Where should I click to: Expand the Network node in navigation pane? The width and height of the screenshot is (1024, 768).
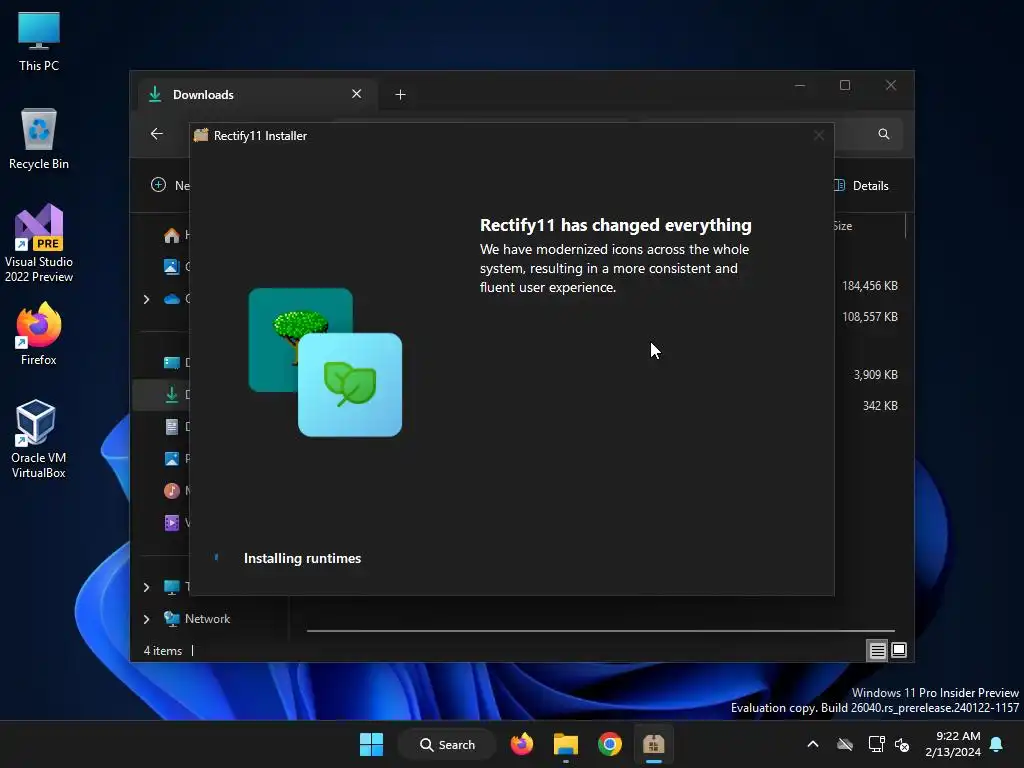click(146, 619)
